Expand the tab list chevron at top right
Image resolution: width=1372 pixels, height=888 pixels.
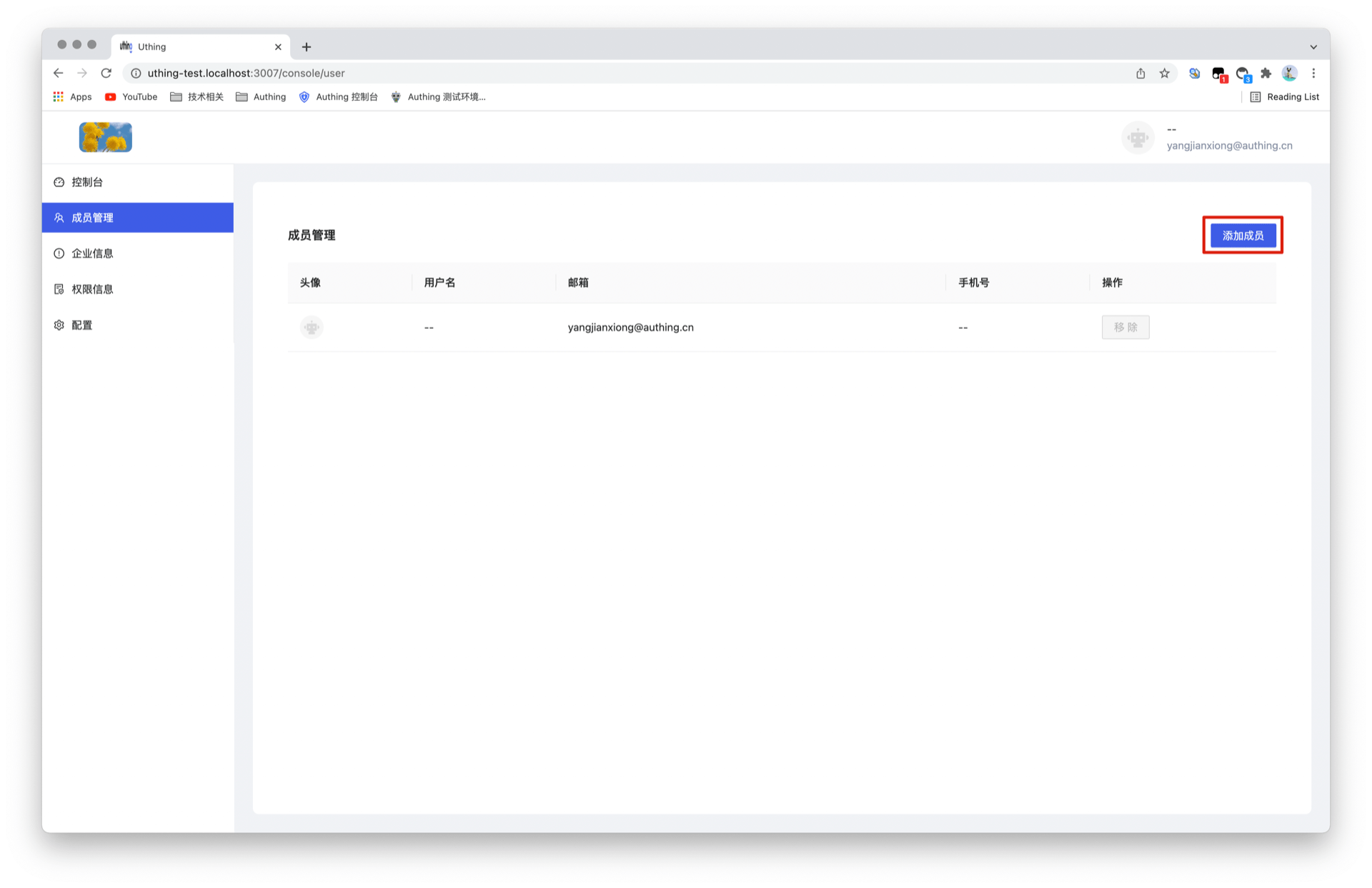[1313, 46]
